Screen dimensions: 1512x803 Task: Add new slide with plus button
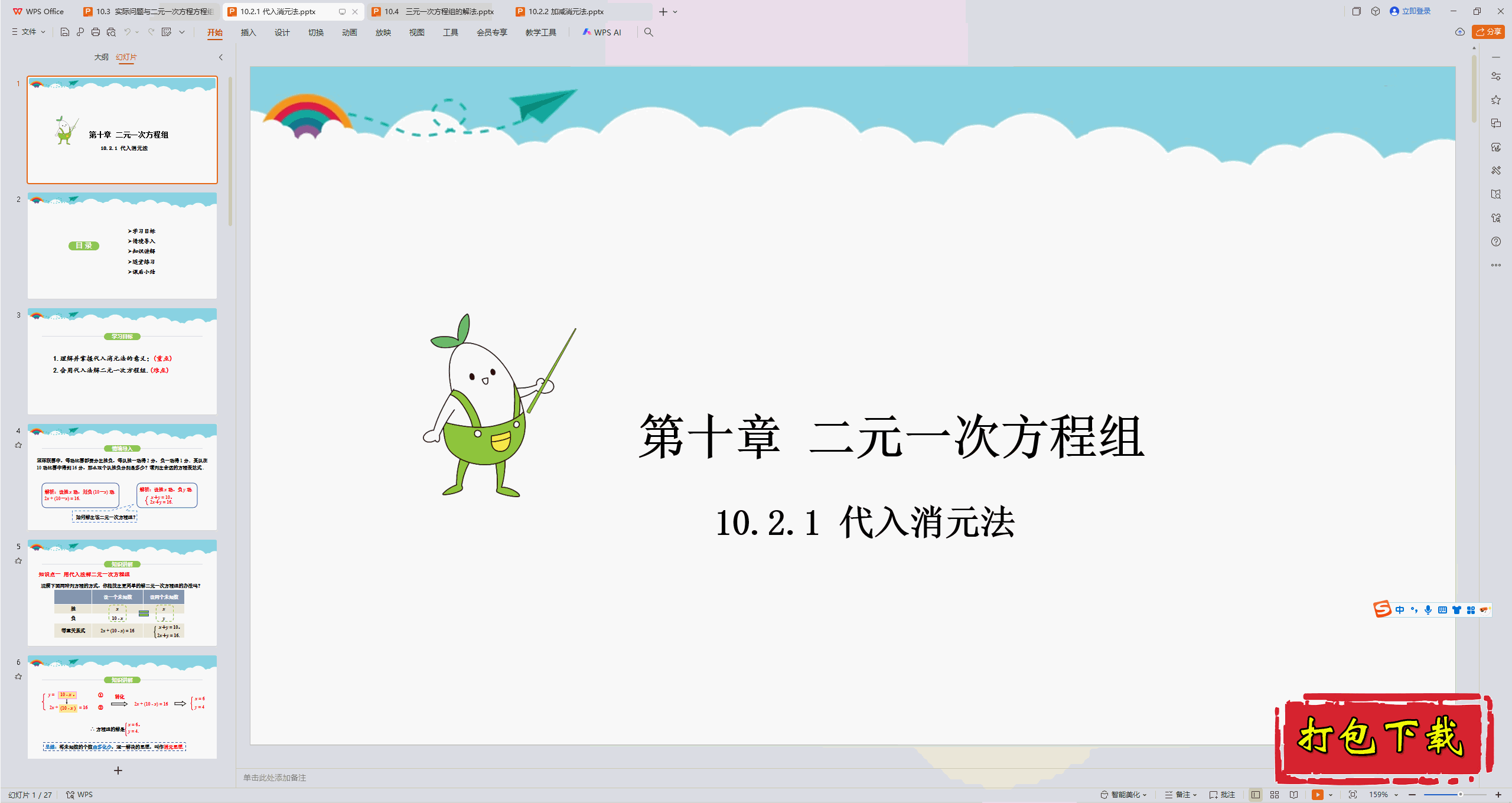click(118, 771)
